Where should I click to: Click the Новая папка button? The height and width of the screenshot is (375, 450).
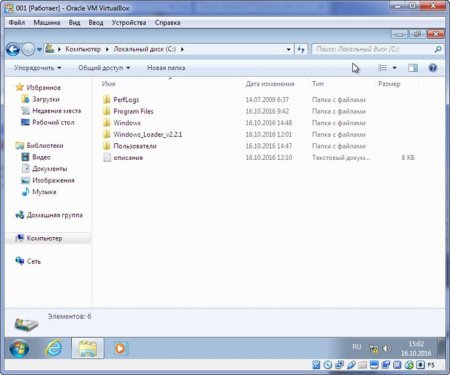tap(166, 68)
